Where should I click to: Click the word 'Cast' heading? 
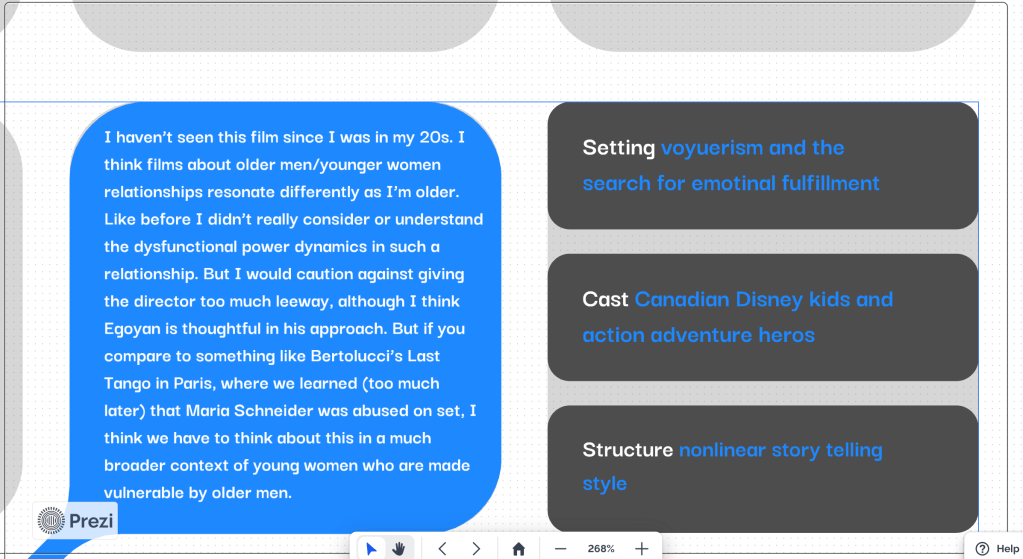click(605, 299)
